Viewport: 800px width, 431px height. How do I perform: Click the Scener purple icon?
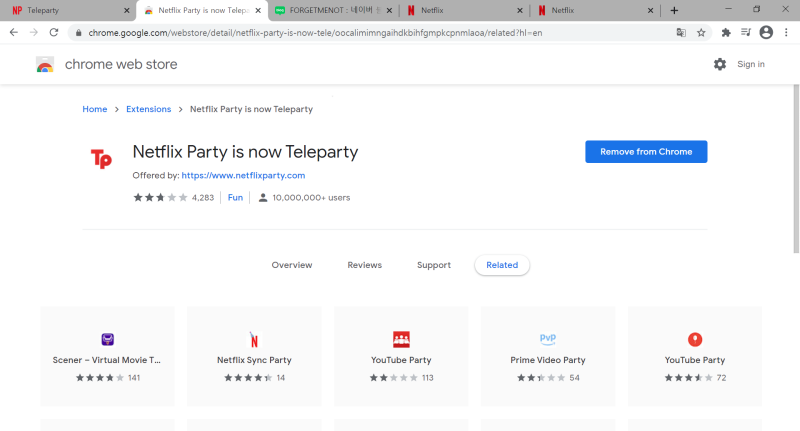click(107, 339)
